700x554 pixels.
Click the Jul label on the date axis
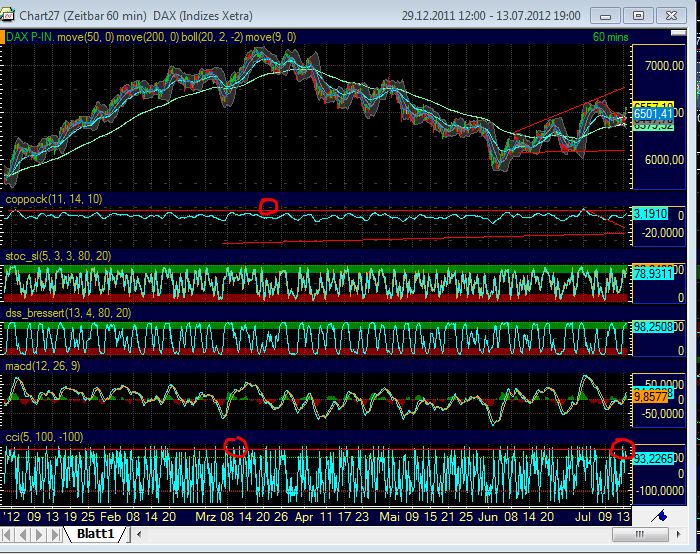[x=583, y=517]
